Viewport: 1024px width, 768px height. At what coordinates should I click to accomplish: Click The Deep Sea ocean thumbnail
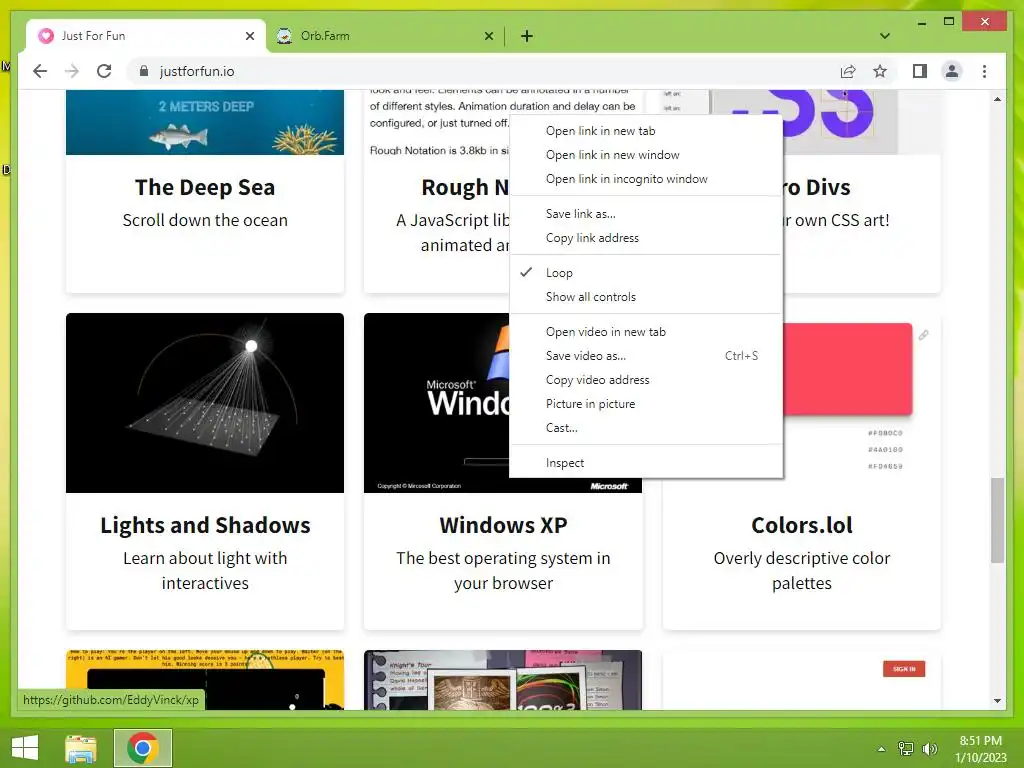pos(204,122)
